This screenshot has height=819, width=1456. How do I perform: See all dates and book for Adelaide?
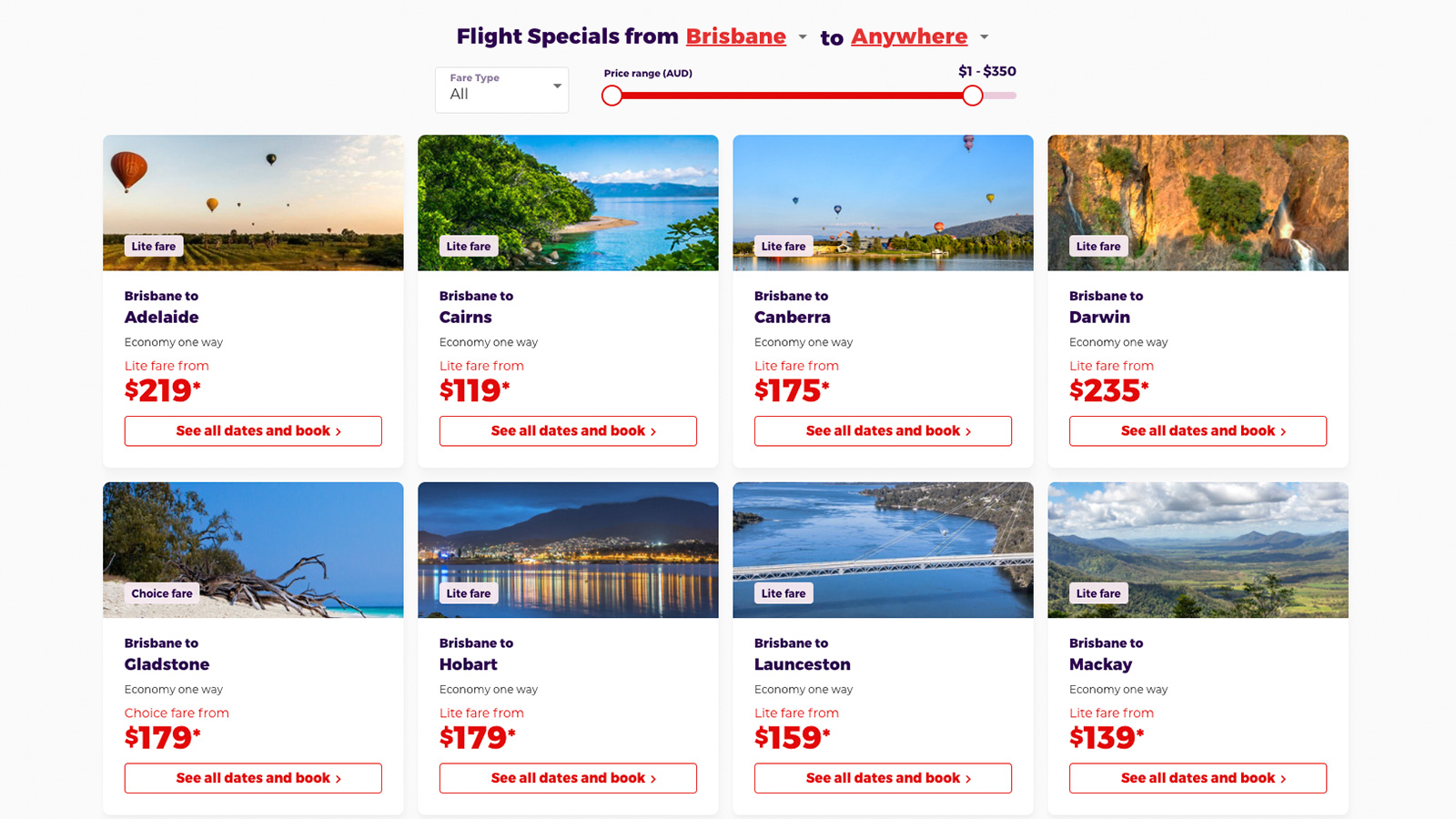(253, 431)
